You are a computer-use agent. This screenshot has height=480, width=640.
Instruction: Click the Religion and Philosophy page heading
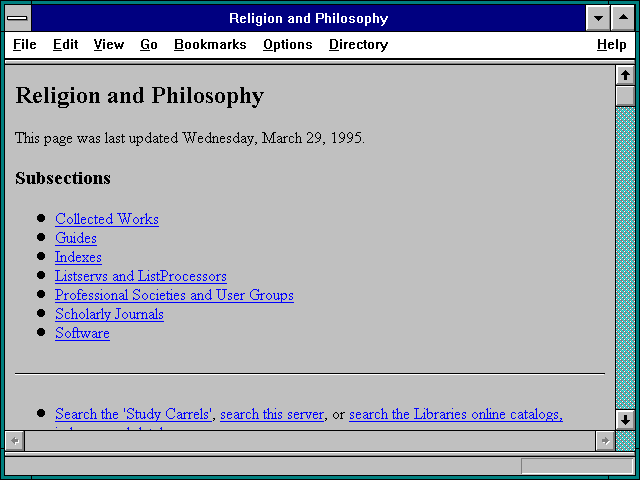tap(140, 96)
